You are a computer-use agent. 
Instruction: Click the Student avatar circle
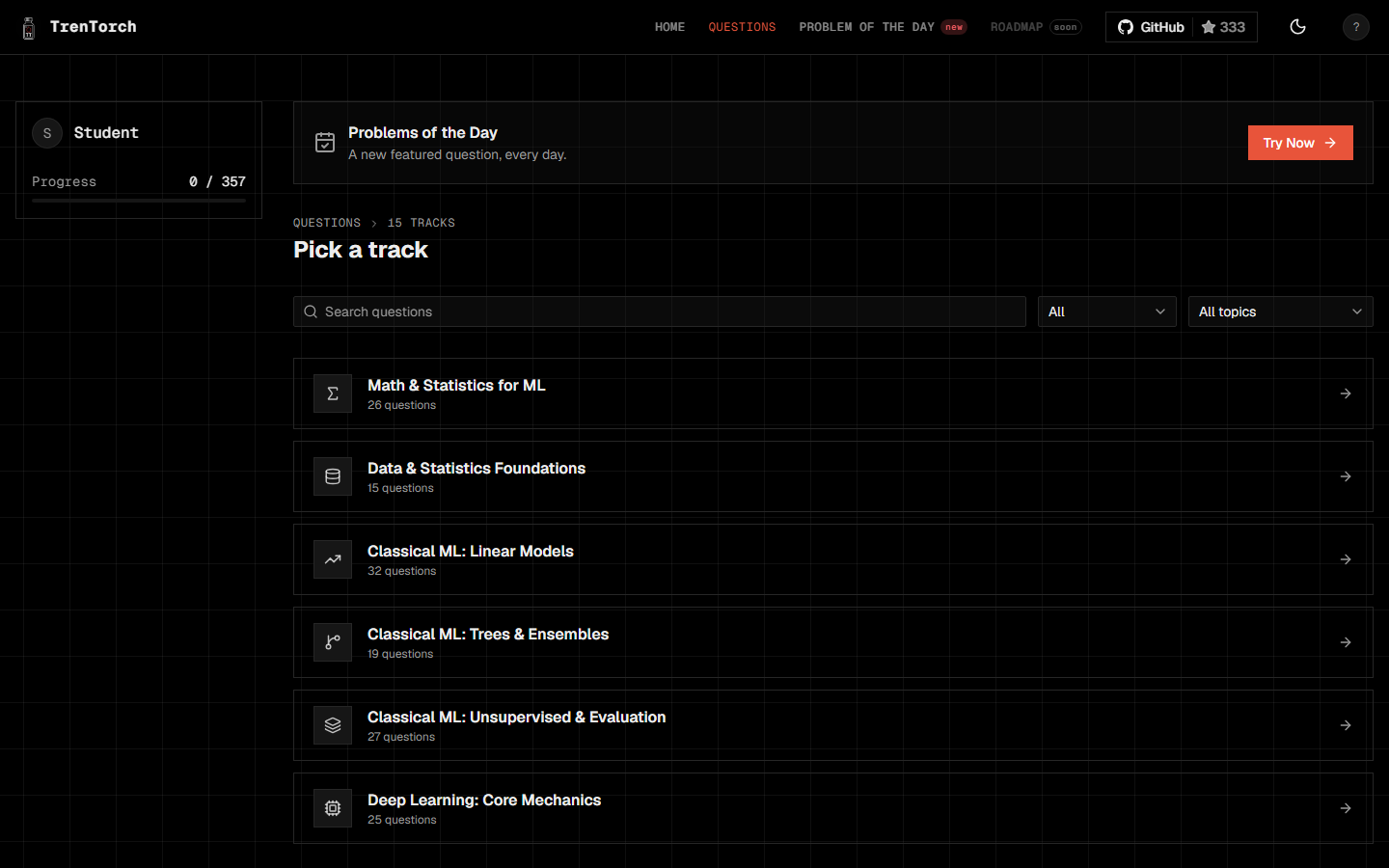pyautogui.click(x=47, y=133)
